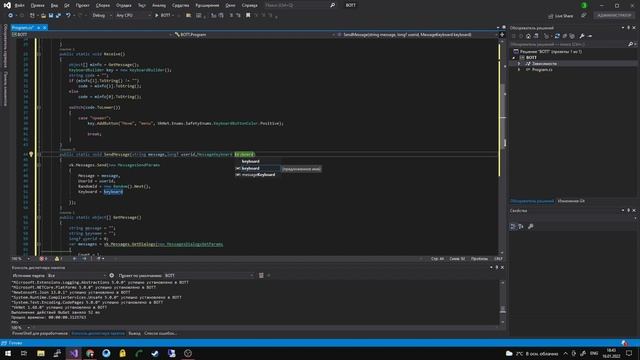Click the warnings count indicator below editor
640x360 pixels.
58,259
